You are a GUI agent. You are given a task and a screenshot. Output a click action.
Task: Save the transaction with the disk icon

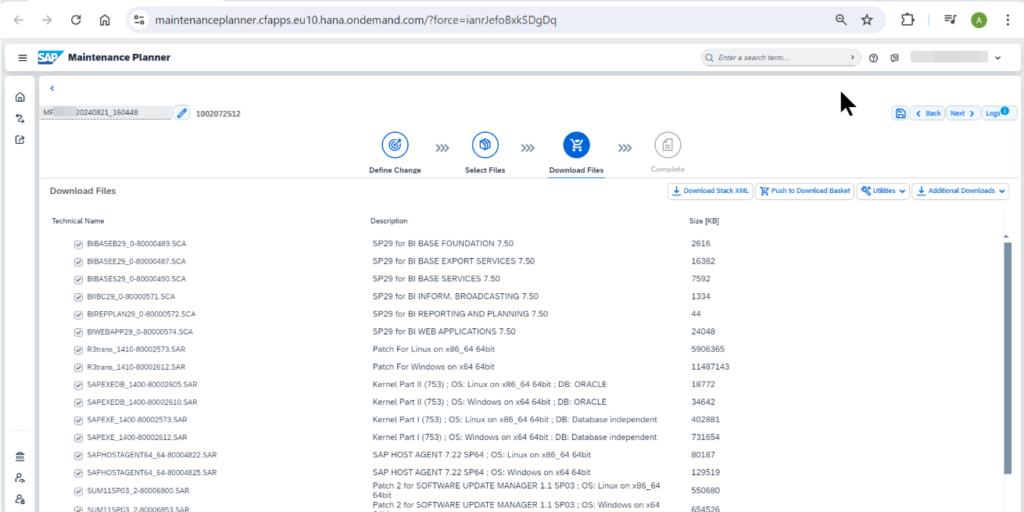point(900,113)
